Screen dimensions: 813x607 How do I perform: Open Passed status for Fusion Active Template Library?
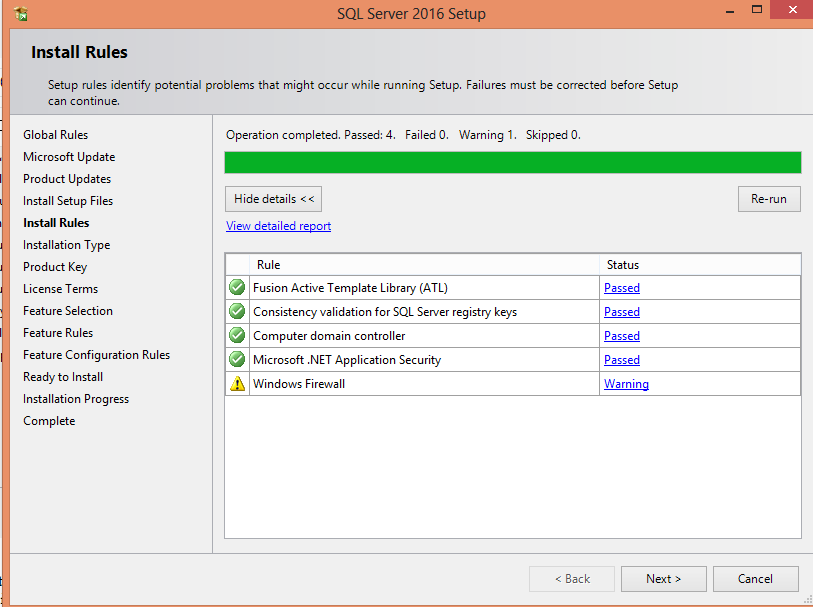[622, 288]
